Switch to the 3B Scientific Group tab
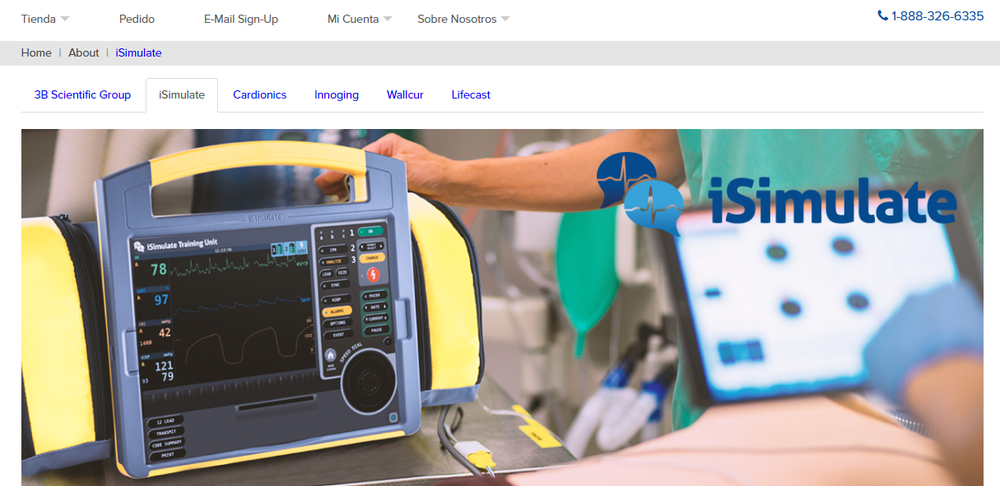The height and width of the screenshot is (486, 1000). coord(82,95)
